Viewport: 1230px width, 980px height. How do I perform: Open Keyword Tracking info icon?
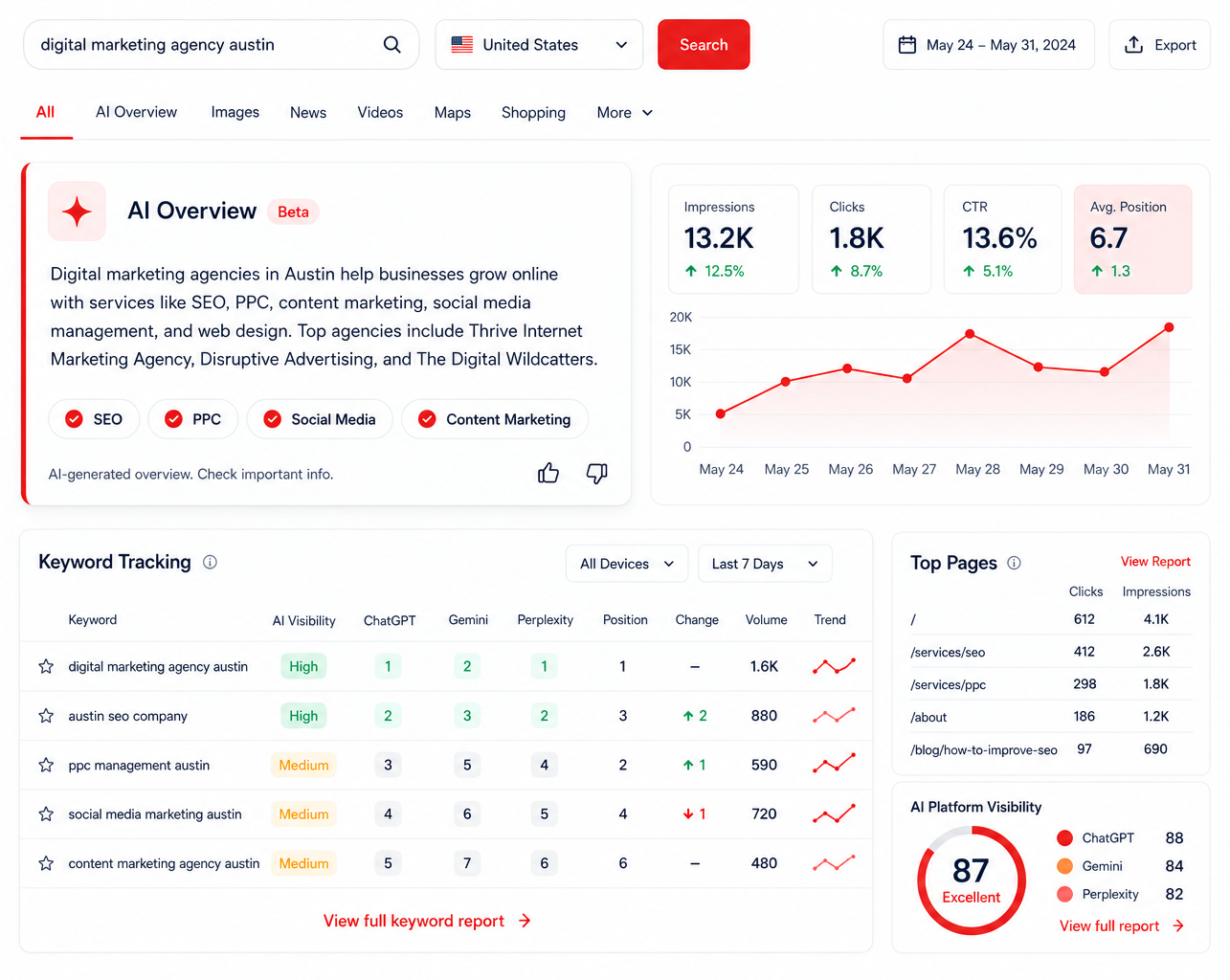pos(210,562)
